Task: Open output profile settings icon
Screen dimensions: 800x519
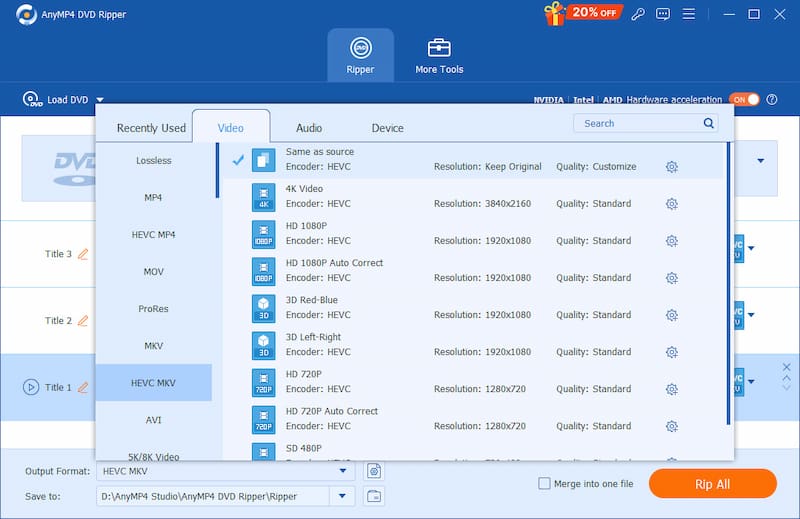Action: [374, 471]
